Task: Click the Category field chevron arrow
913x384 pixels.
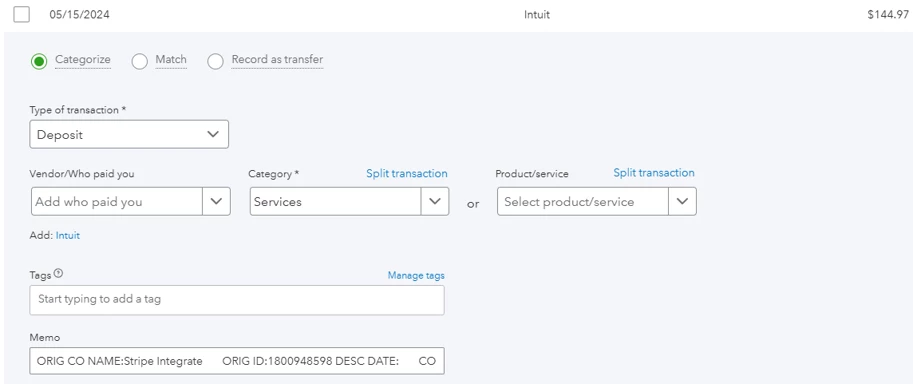Action: point(434,202)
